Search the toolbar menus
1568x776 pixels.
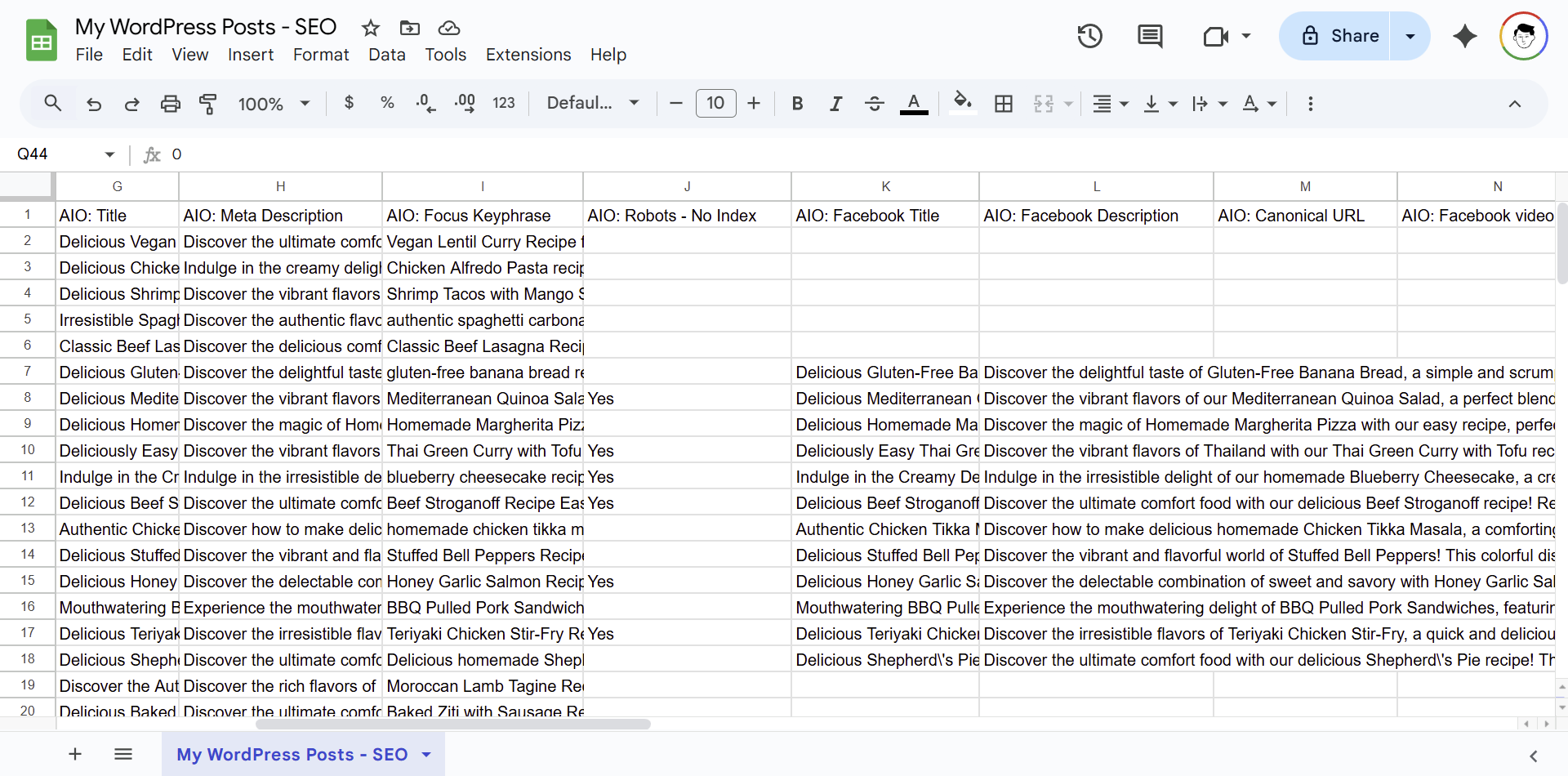coord(53,103)
